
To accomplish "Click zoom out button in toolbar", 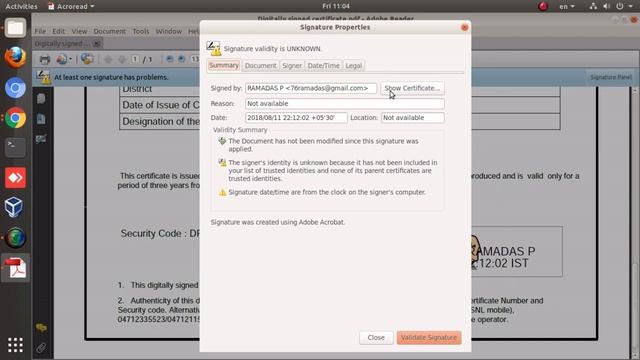I will pos(169,60).
